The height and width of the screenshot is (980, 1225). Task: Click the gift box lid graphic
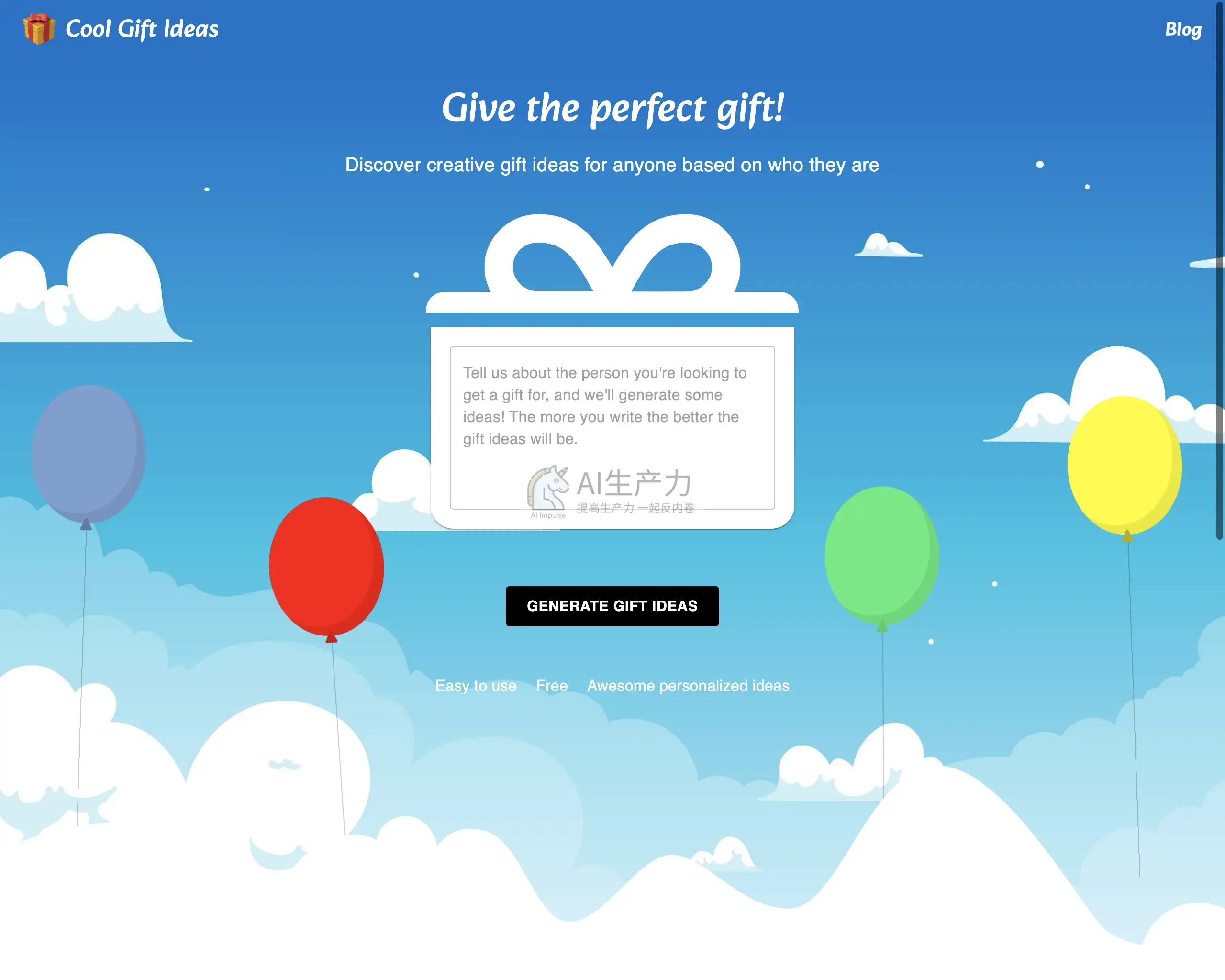[612, 302]
